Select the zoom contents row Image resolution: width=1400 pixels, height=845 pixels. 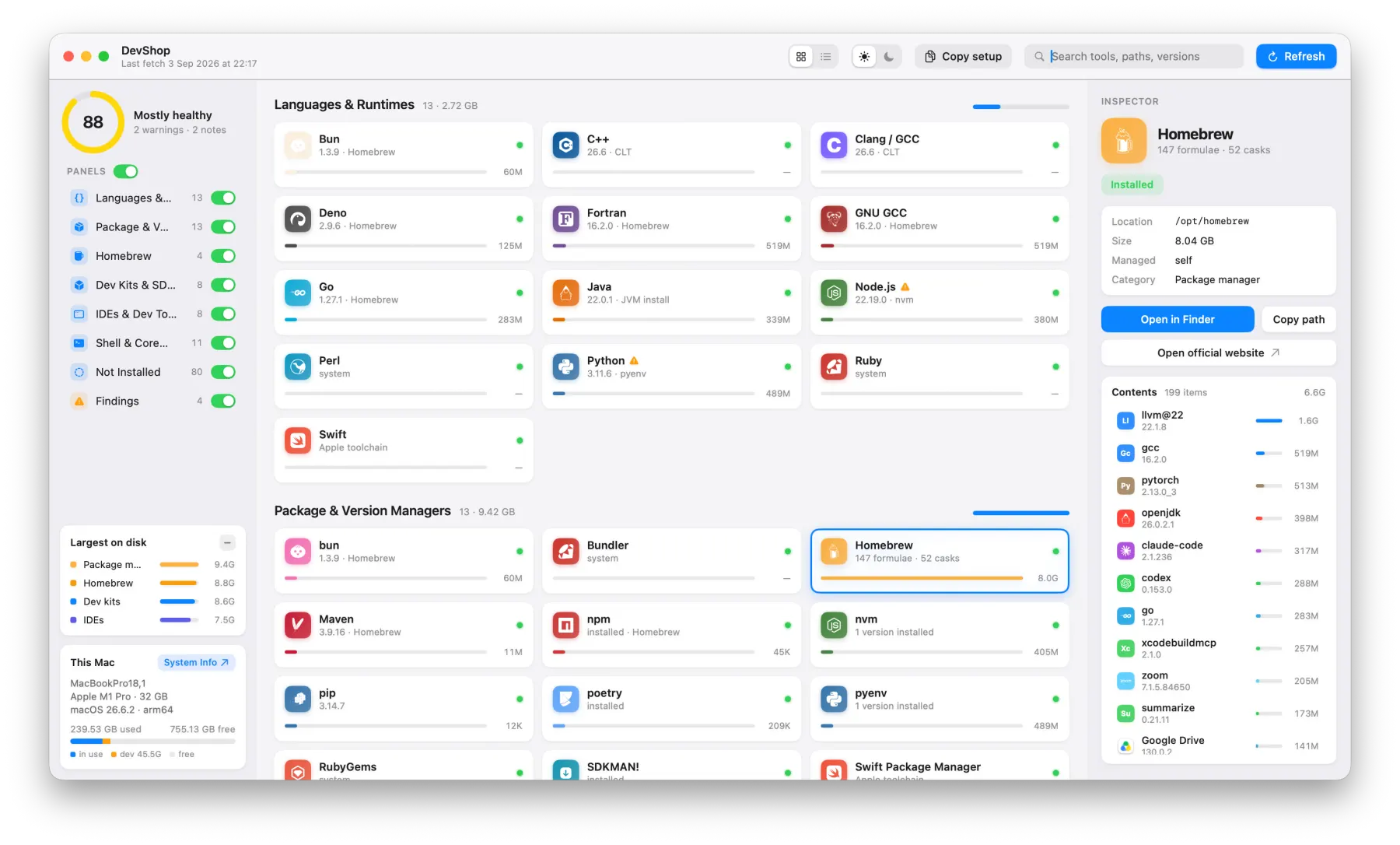pos(1218,682)
